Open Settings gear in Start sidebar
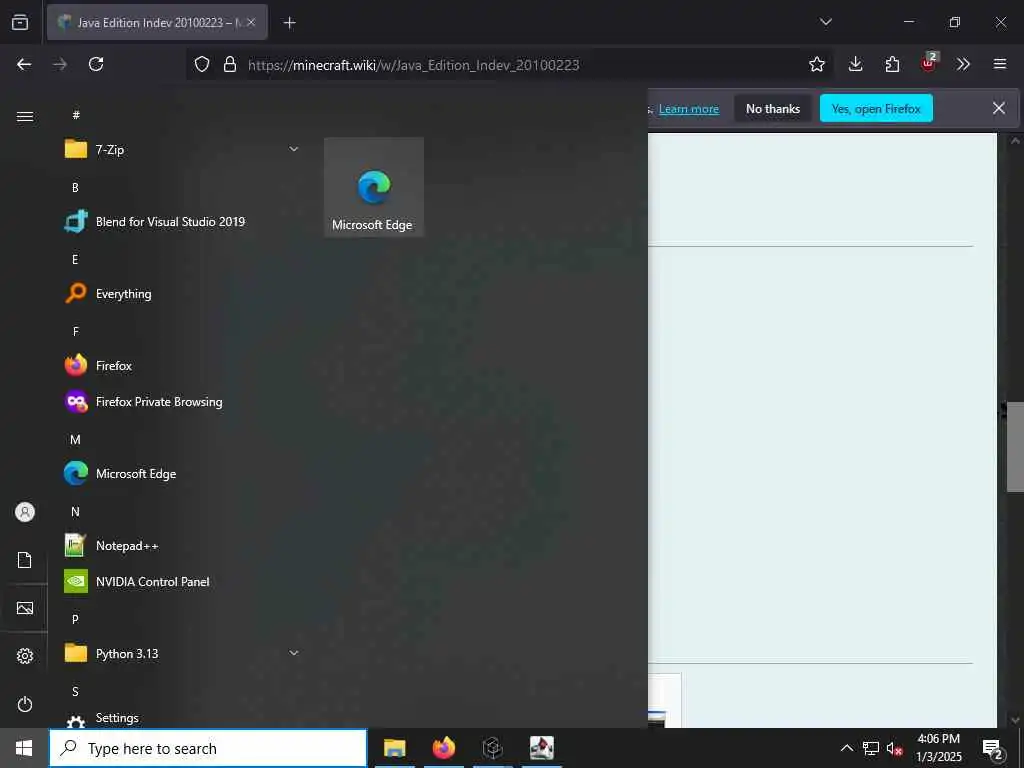 click(x=25, y=656)
